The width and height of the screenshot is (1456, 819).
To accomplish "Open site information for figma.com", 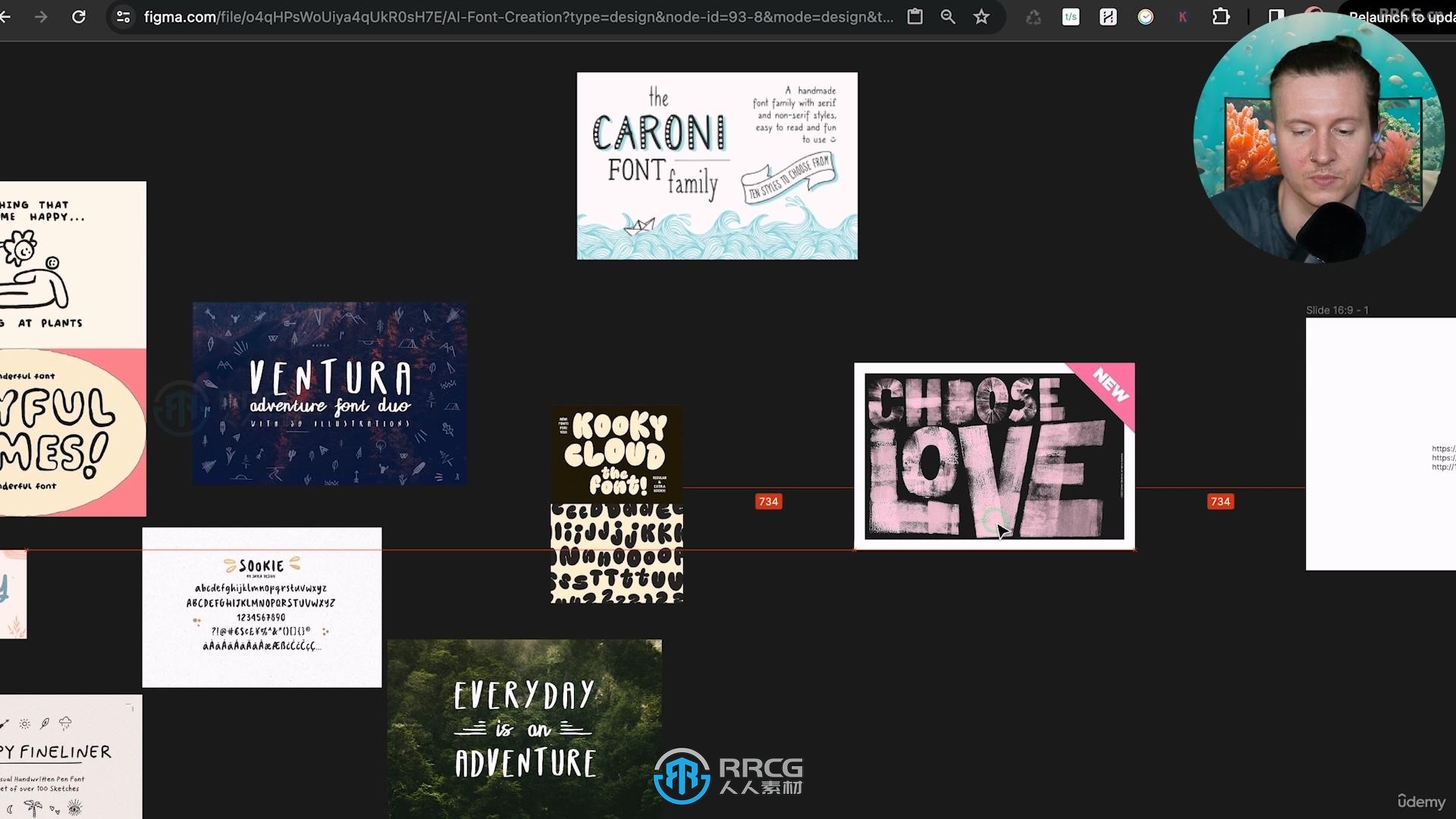I will click(x=123, y=17).
